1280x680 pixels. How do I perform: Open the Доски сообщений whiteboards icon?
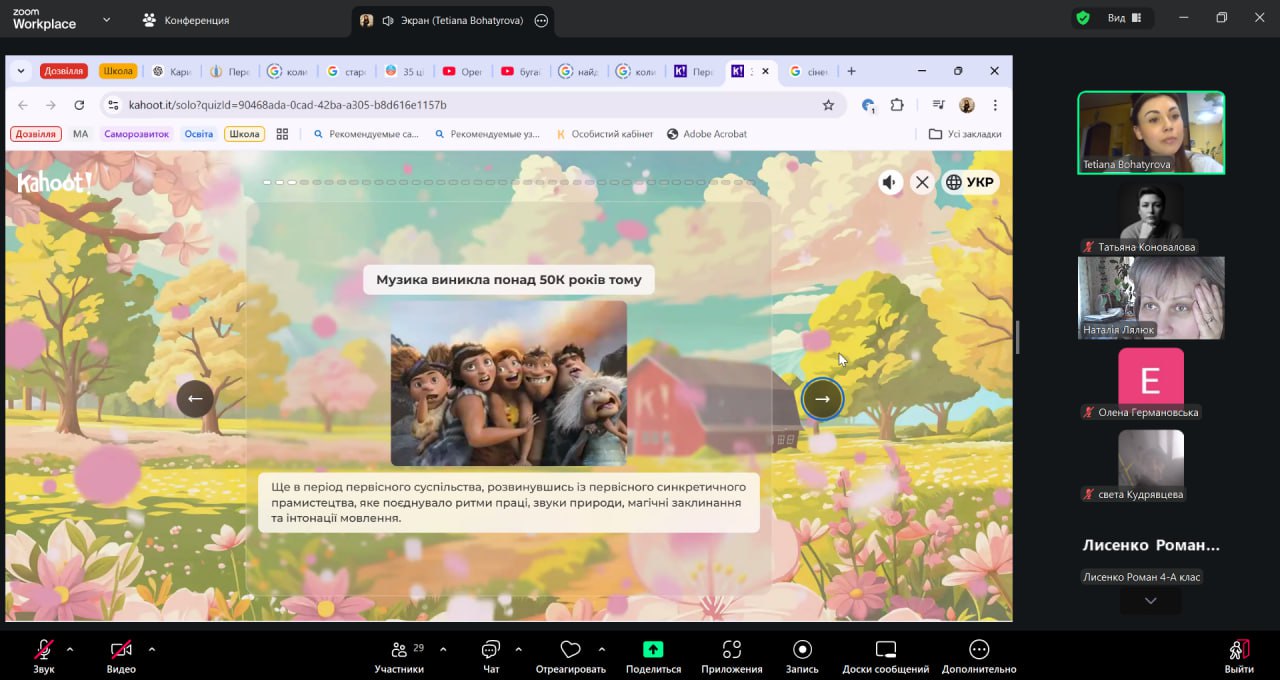[x=885, y=650]
